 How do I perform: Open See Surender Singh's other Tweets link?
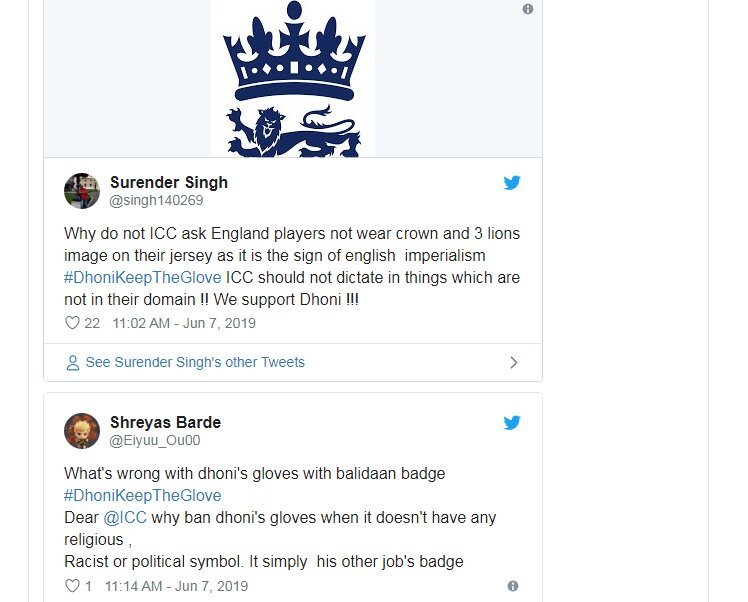click(195, 362)
